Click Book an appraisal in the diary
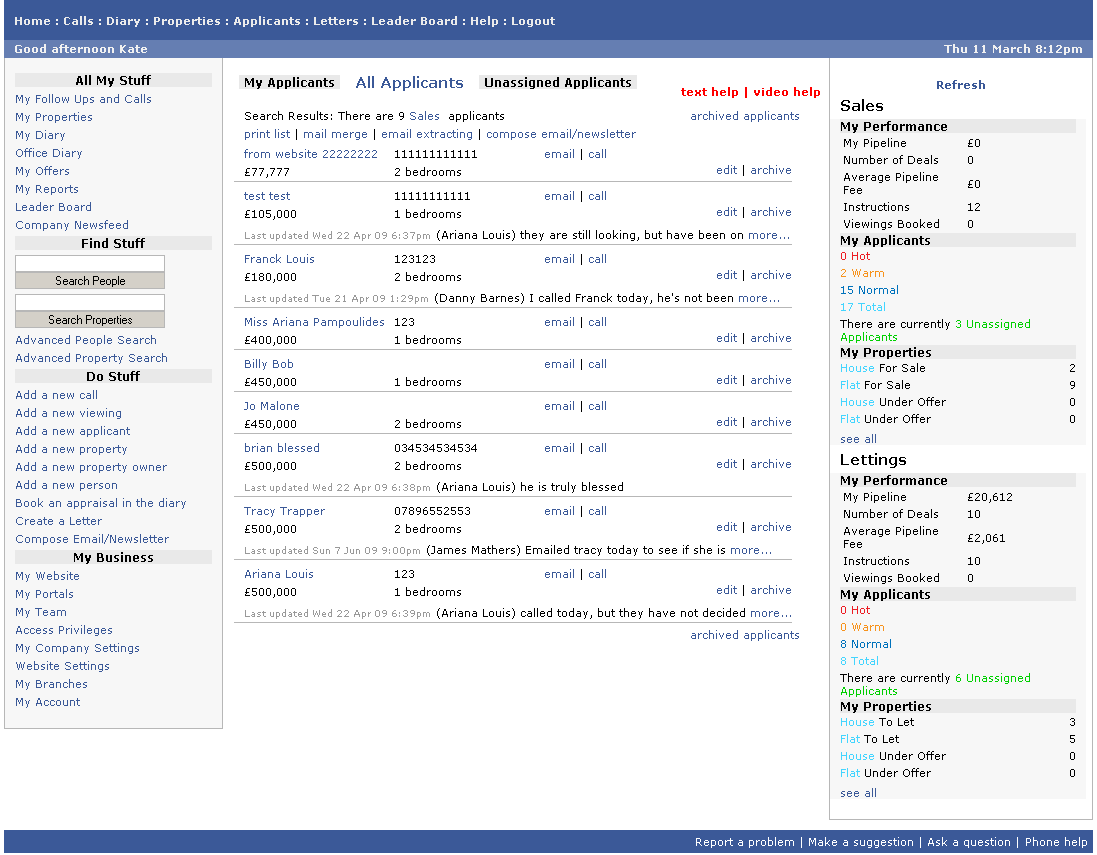Screen dimensions: 1097x855 (101, 503)
